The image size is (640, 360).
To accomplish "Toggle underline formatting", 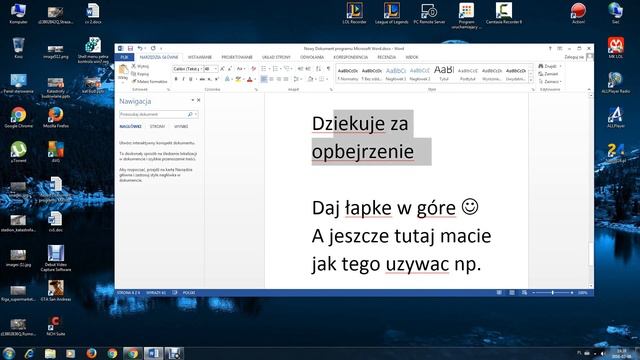I will pyautogui.click(x=191, y=79).
